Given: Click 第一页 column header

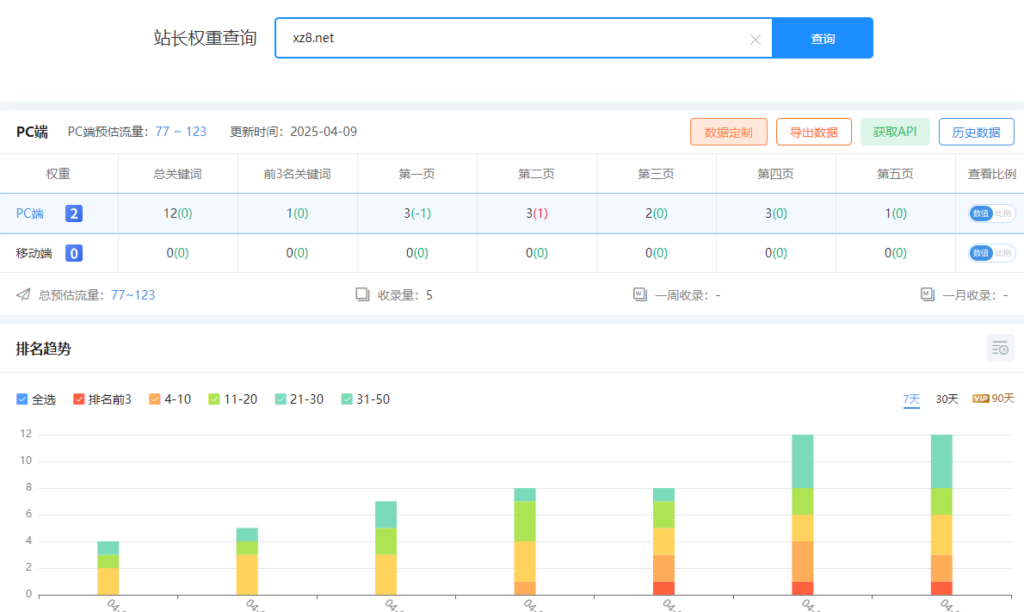Looking at the screenshot, I should pyautogui.click(x=417, y=174).
